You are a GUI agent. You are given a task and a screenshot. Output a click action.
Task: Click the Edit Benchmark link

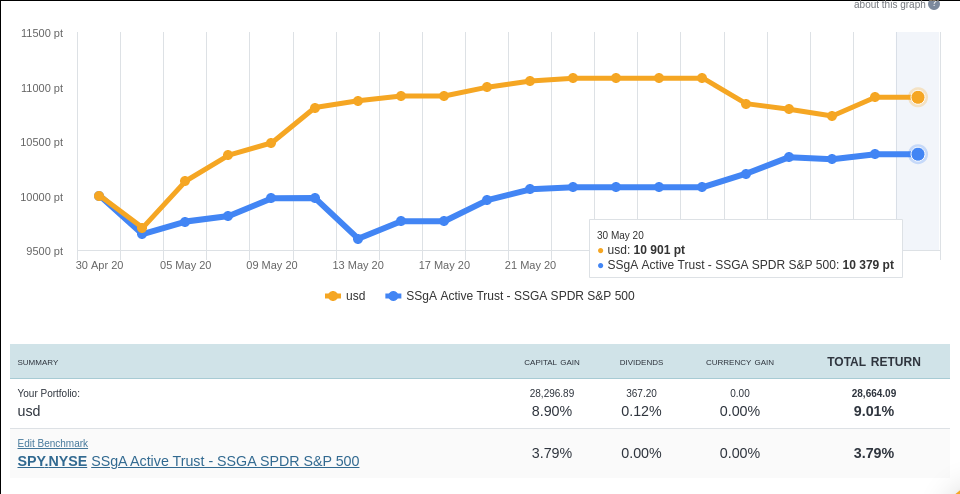pos(53,443)
